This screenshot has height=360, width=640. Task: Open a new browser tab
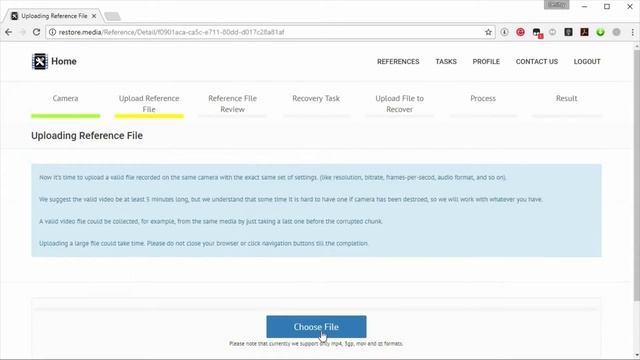pyautogui.click(x=112, y=16)
